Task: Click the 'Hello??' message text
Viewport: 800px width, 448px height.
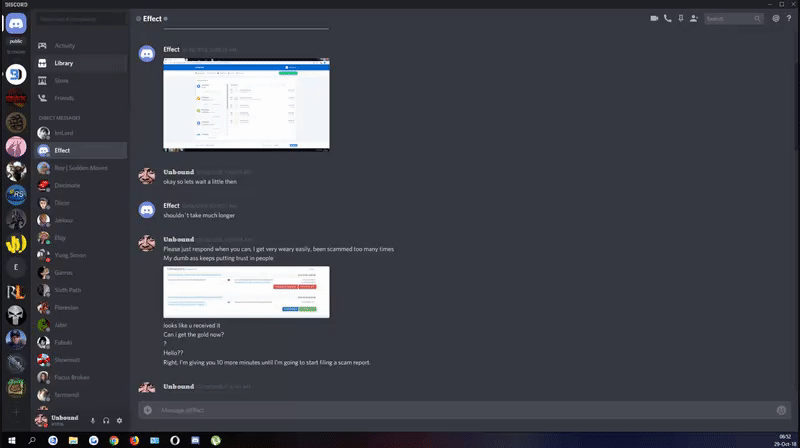Action: pyautogui.click(x=173, y=353)
